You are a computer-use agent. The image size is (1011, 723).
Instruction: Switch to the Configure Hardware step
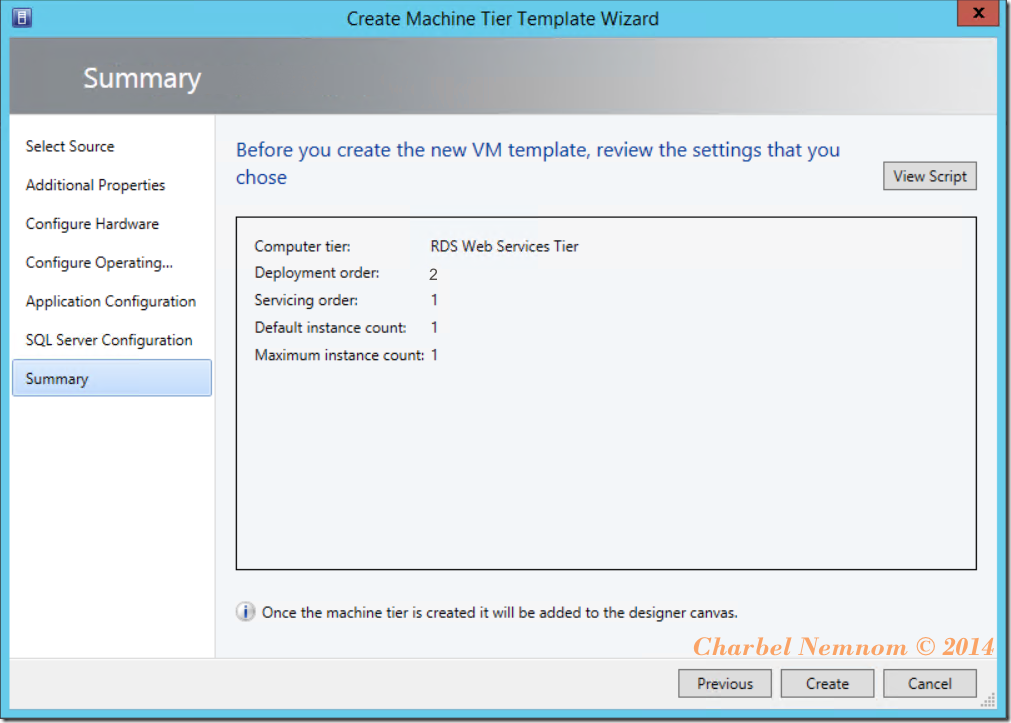(x=92, y=224)
